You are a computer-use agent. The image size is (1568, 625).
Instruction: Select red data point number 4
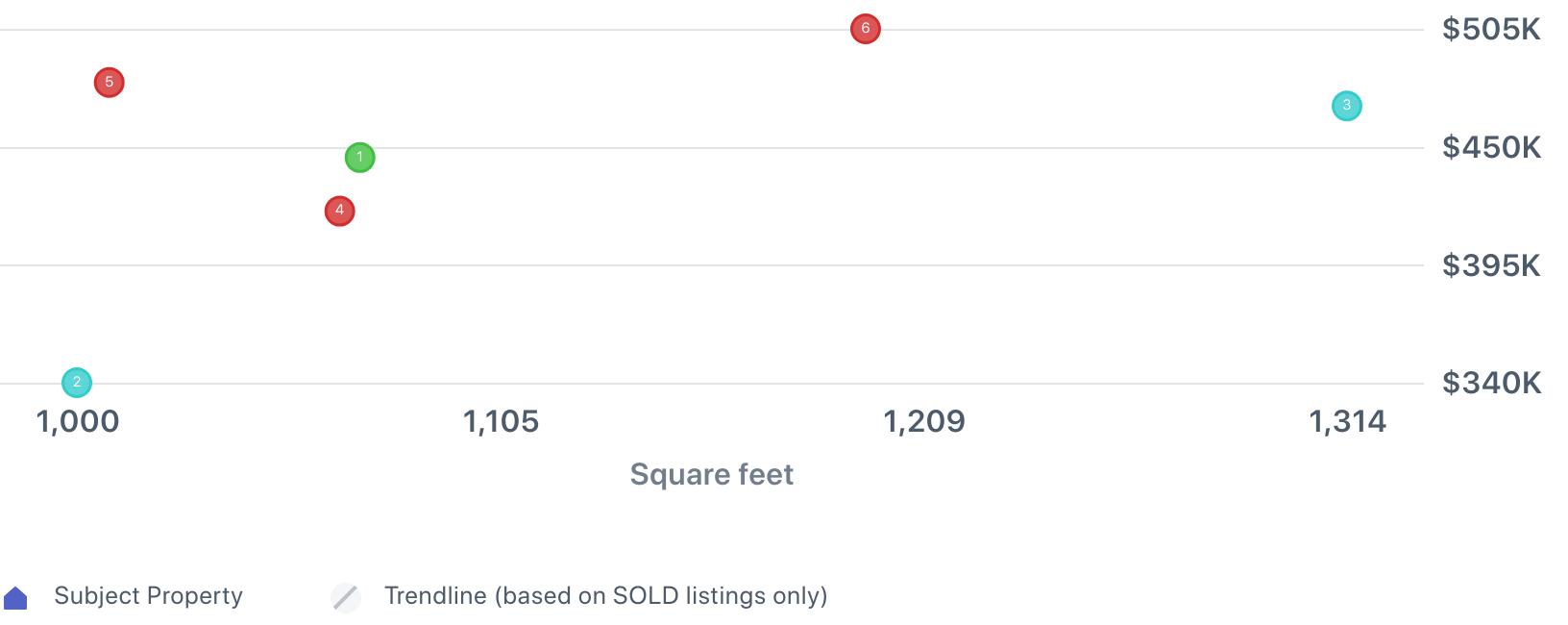tap(339, 211)
